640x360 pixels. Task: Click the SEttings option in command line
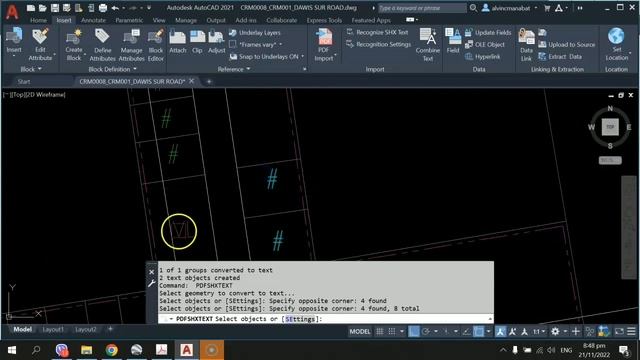click(x=300, y=319)
